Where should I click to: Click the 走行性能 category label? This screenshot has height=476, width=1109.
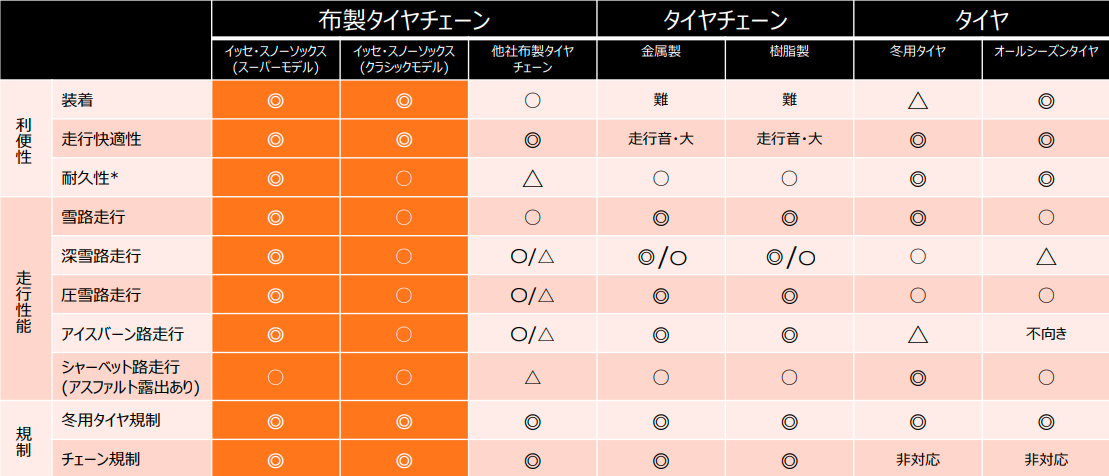24,296
